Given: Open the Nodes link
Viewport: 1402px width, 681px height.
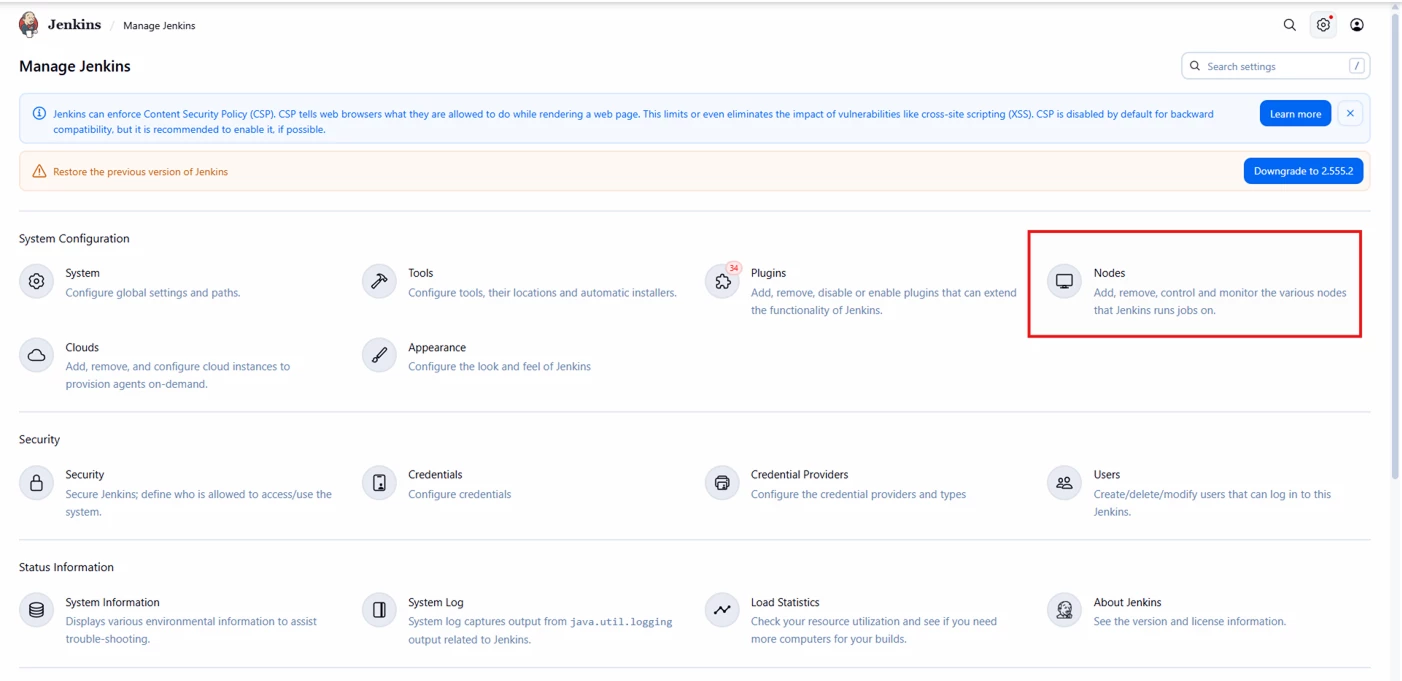Looking at the screenshot, I should pyautogui.click(x=1109, y=273).
